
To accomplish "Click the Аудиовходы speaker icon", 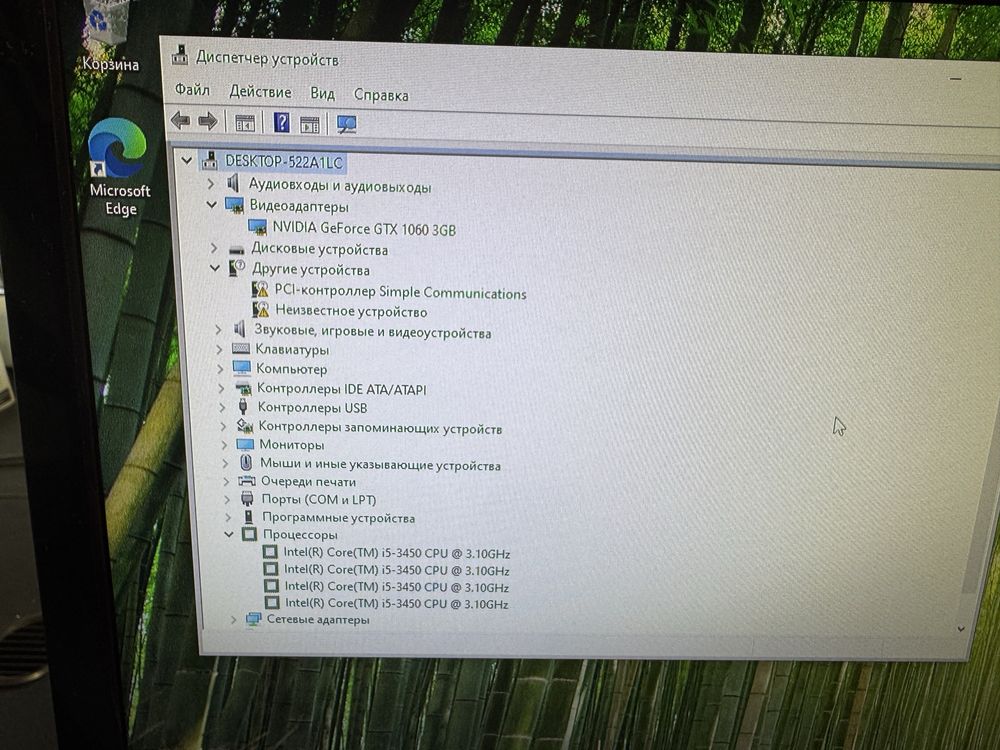I will (233, 184).
